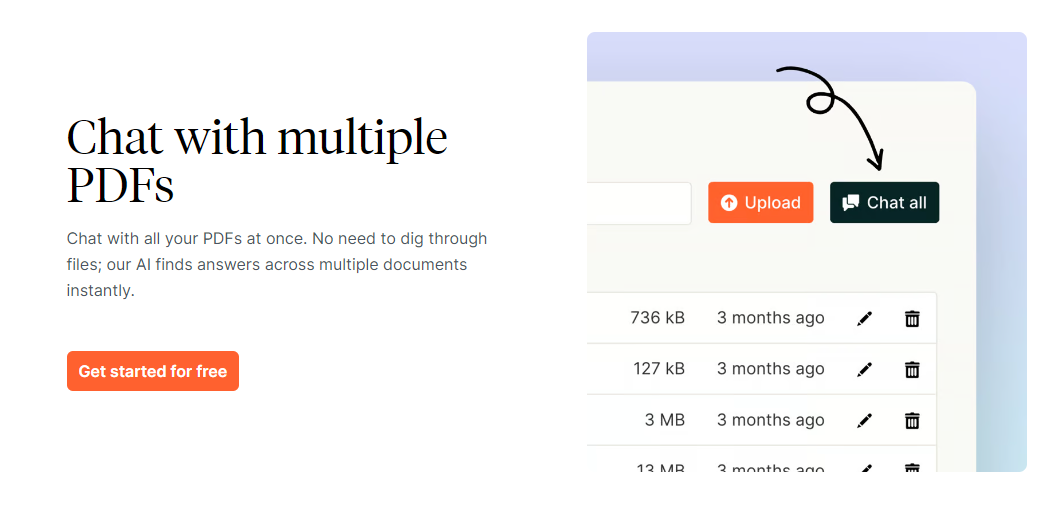Remove the 3 MB file with trash icon
The width and height of the screenshot is (1064, 514).
pyautogui.click(x=912, y=420)
